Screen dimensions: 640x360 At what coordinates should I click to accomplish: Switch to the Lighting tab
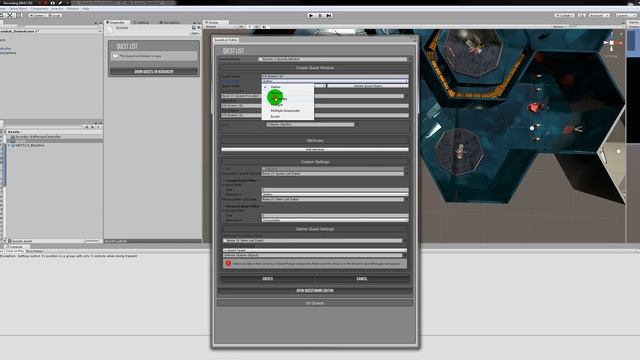tap(141, 22)
